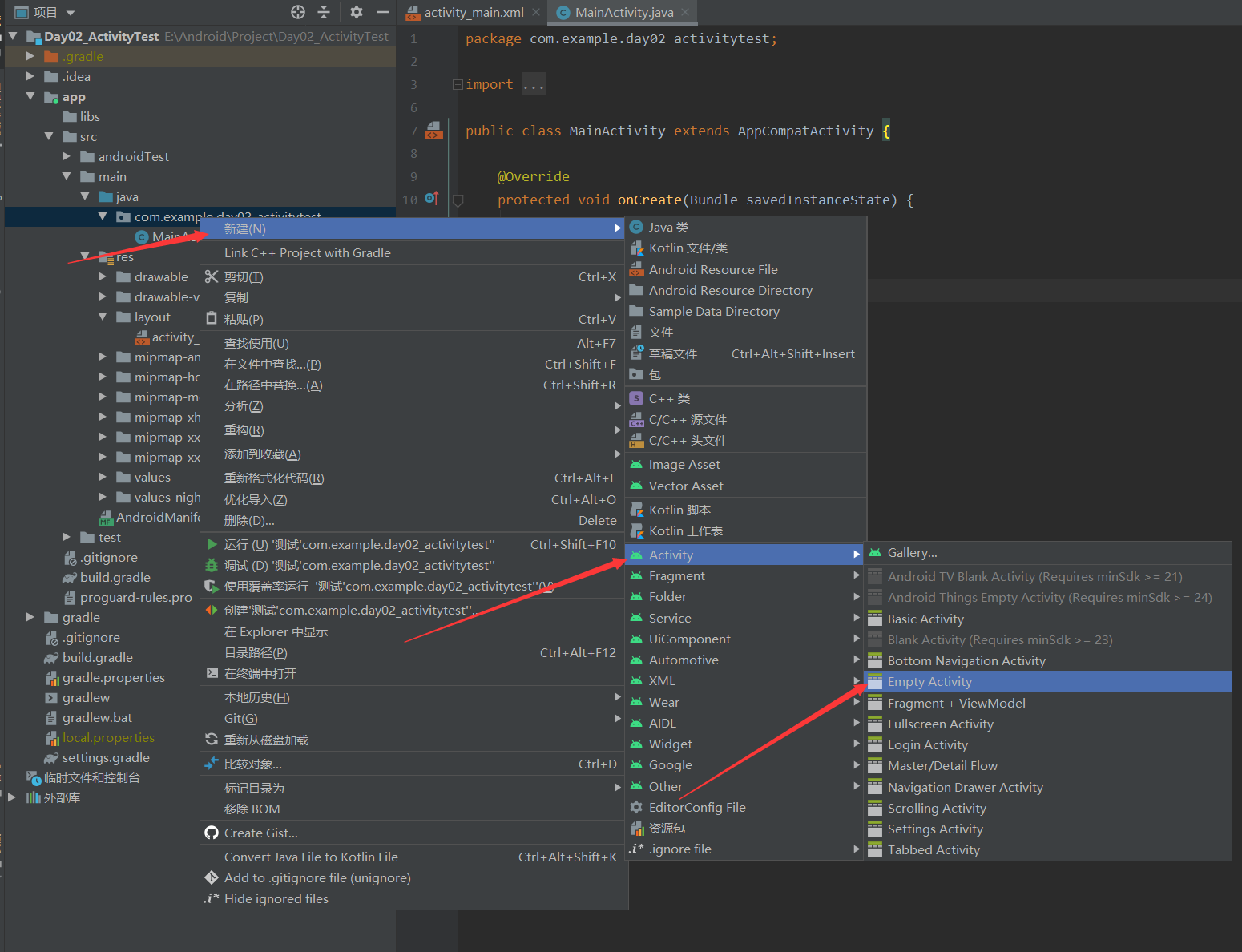Click the Settings Activity icon

(x=875, y=829)
